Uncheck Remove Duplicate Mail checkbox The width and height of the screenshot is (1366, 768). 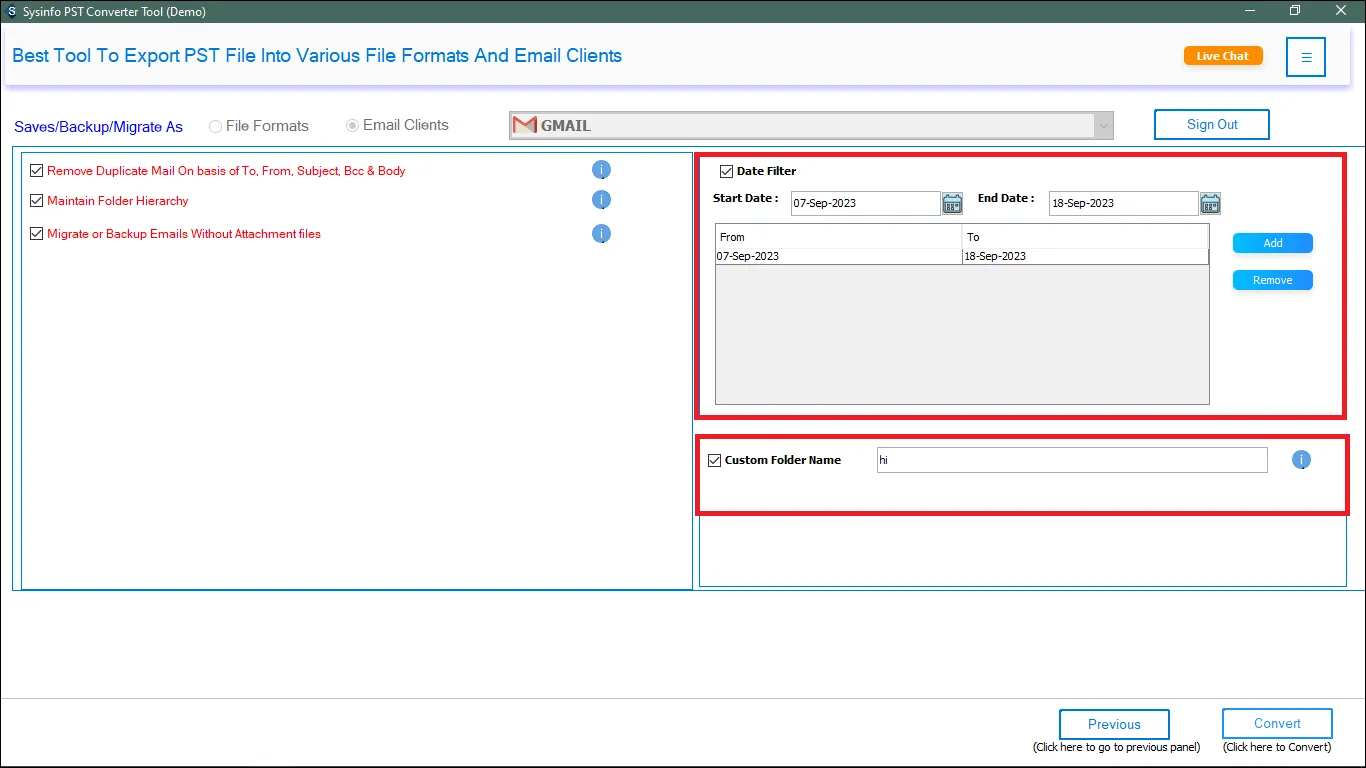[x=37, y=171]
